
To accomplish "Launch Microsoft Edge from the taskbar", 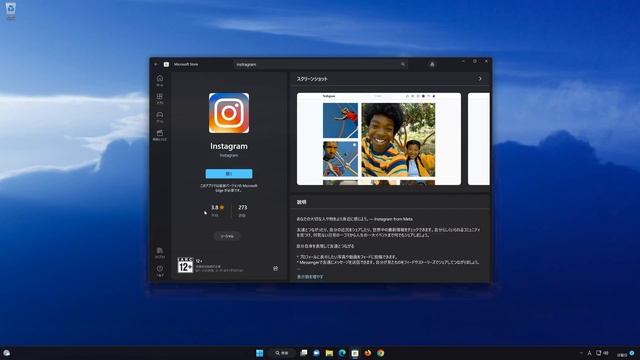I will pyautogui.click(x=342, y=353).
